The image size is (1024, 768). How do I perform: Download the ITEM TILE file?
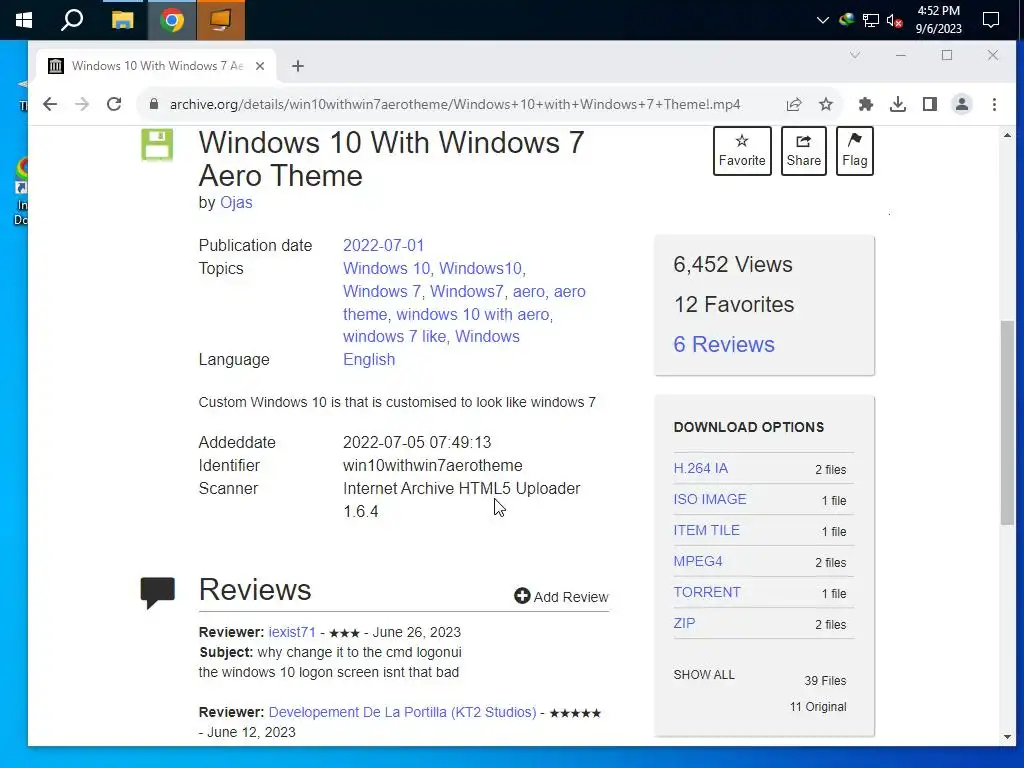coord(707,530)
